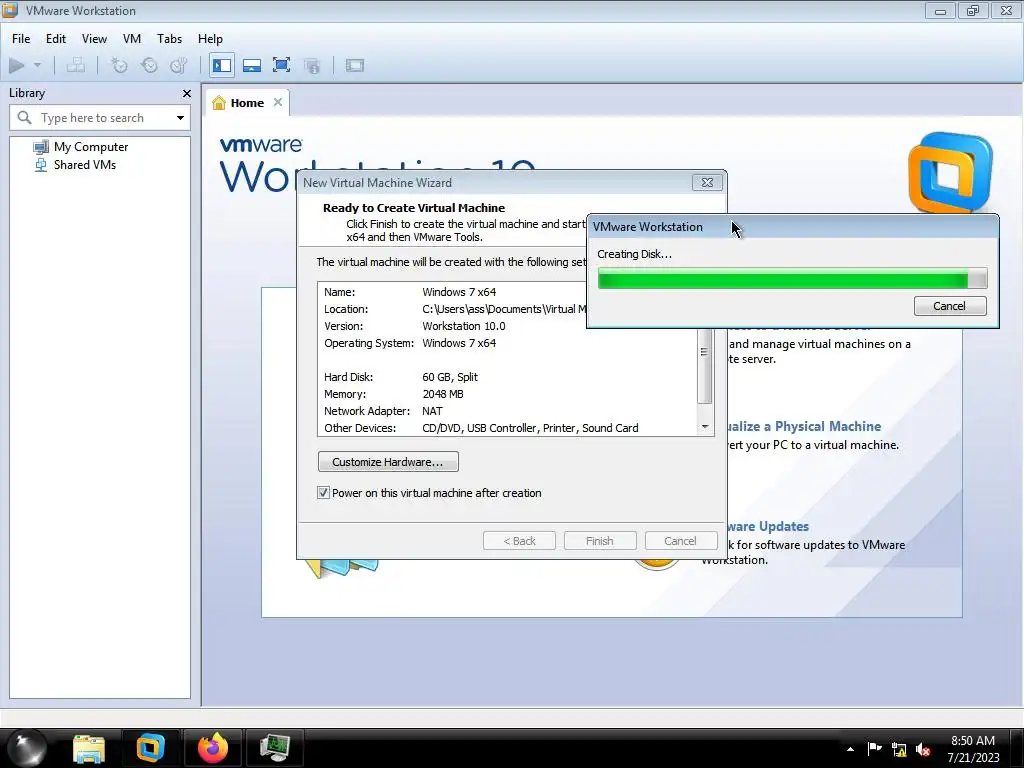Click the Revert to Snapshot toolbar icon
The height and width of the screenshot is (768, 1024).
pyautogui.click(x=150, y=65)
